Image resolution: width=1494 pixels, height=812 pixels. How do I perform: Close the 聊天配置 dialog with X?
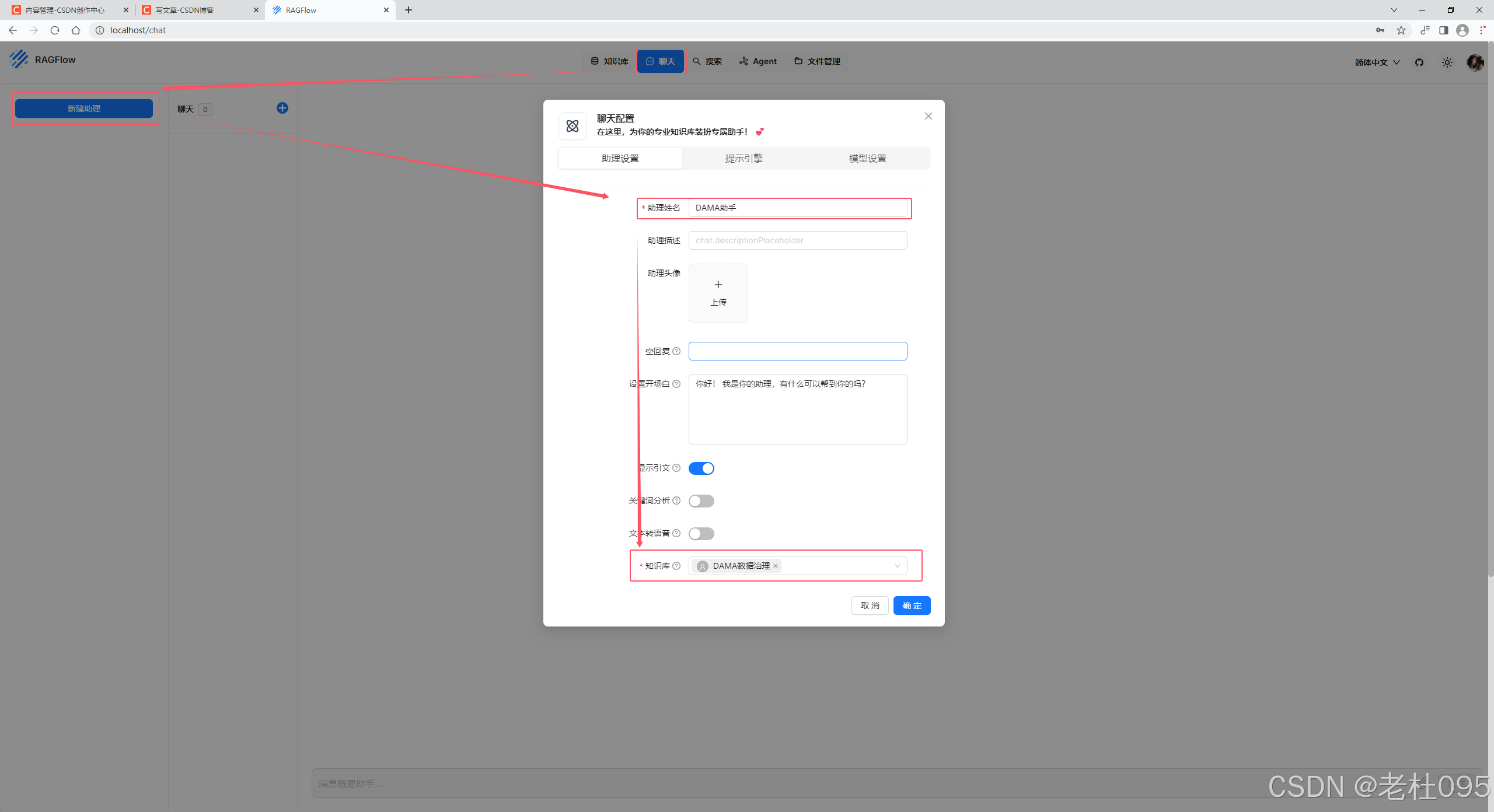pyautogui.click(x=928, y=116)
